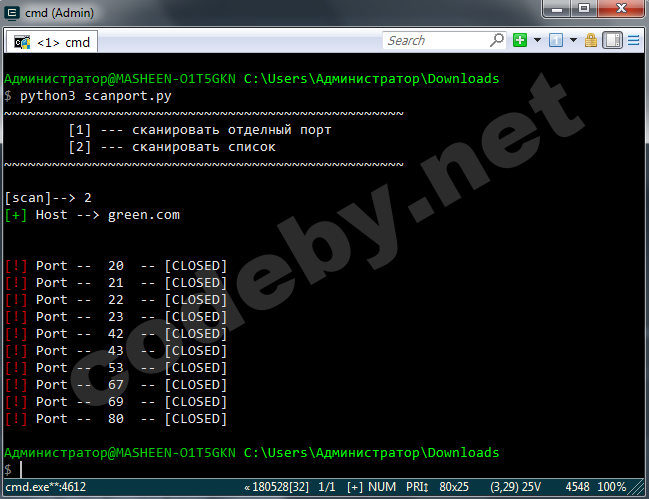Viewport: 649px width, 499px height.
Task: Close the cmd (Admin) window
Action: (x=621, y=8)
